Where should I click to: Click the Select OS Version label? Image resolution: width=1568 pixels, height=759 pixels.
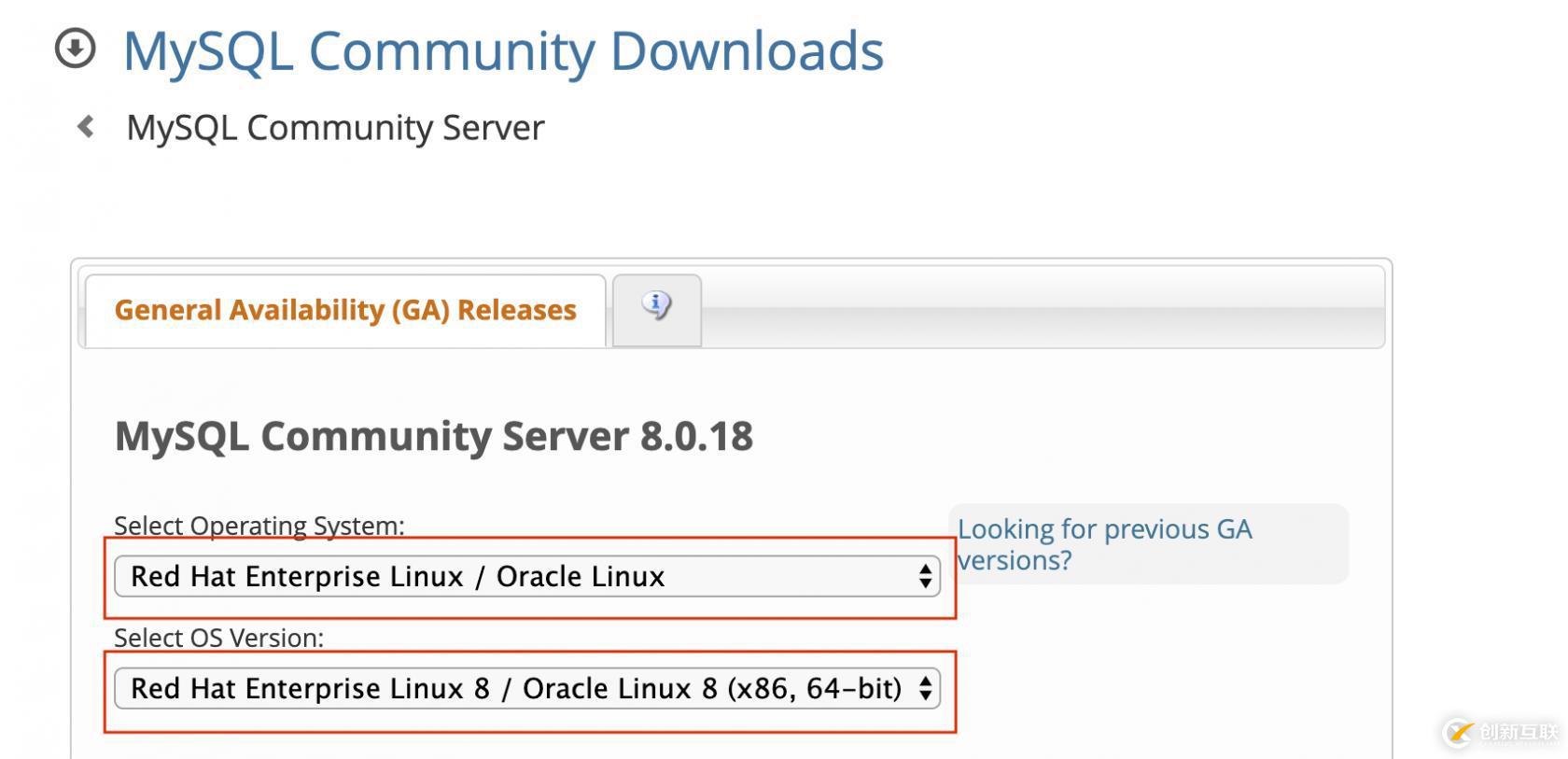pos(218,638)
